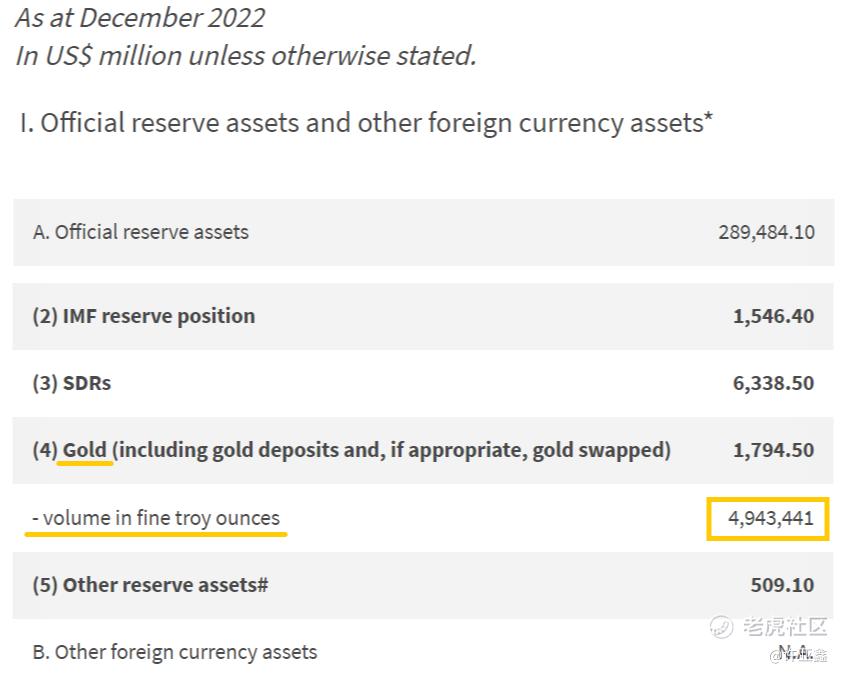This screenshot has height=675, width=843.
Task: Select the "(2) IMF reserve position" label
Action: [x=144, y=316]
